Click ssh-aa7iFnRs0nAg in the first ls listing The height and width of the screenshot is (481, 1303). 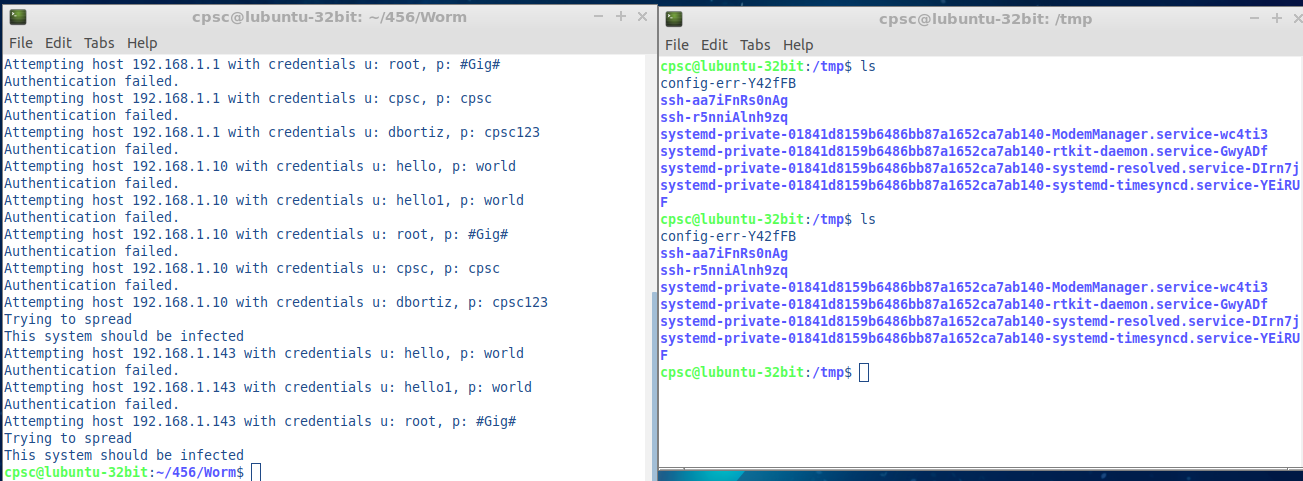click(724, 100)
